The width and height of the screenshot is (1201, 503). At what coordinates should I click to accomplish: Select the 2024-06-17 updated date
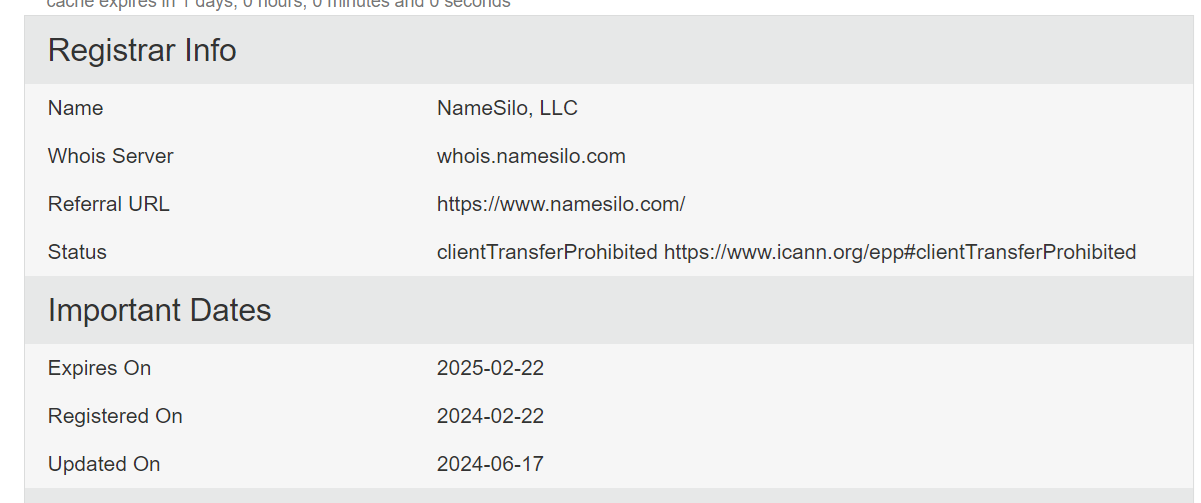click(x=490, y=464)
